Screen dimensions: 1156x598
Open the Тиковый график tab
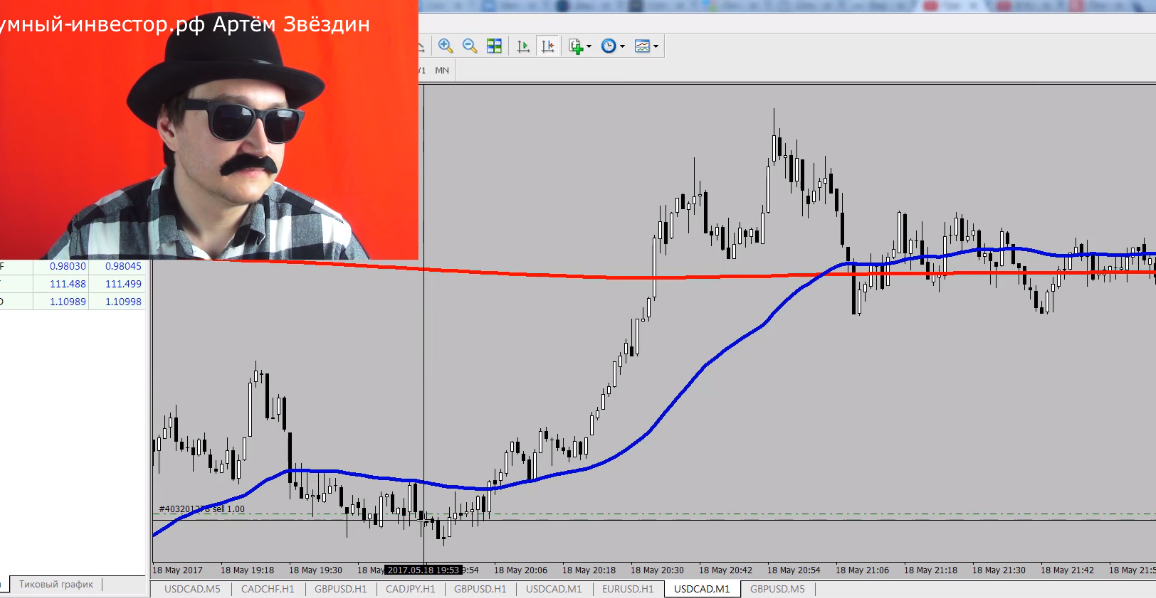[x=56, y=585]
